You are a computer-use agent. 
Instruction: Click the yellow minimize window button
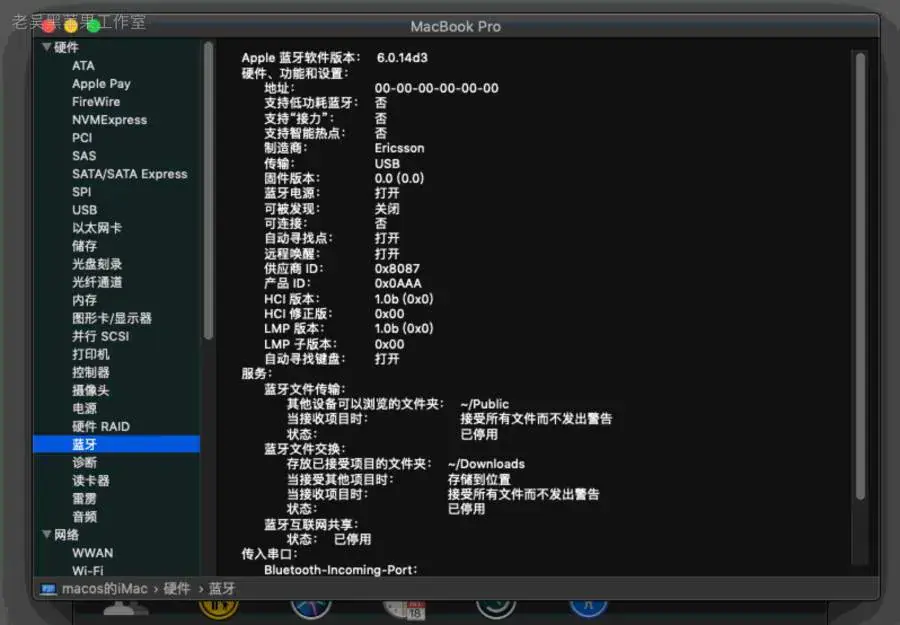pyautogui.click(x=71, y=26)
